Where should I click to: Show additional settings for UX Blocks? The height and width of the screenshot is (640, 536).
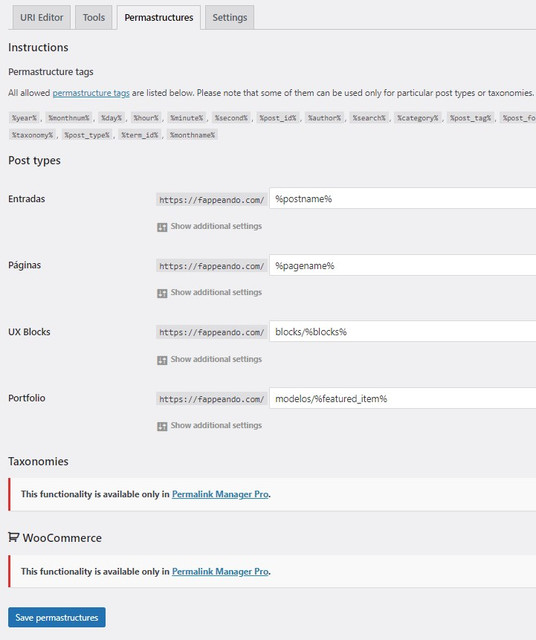[x=216, y=359]
